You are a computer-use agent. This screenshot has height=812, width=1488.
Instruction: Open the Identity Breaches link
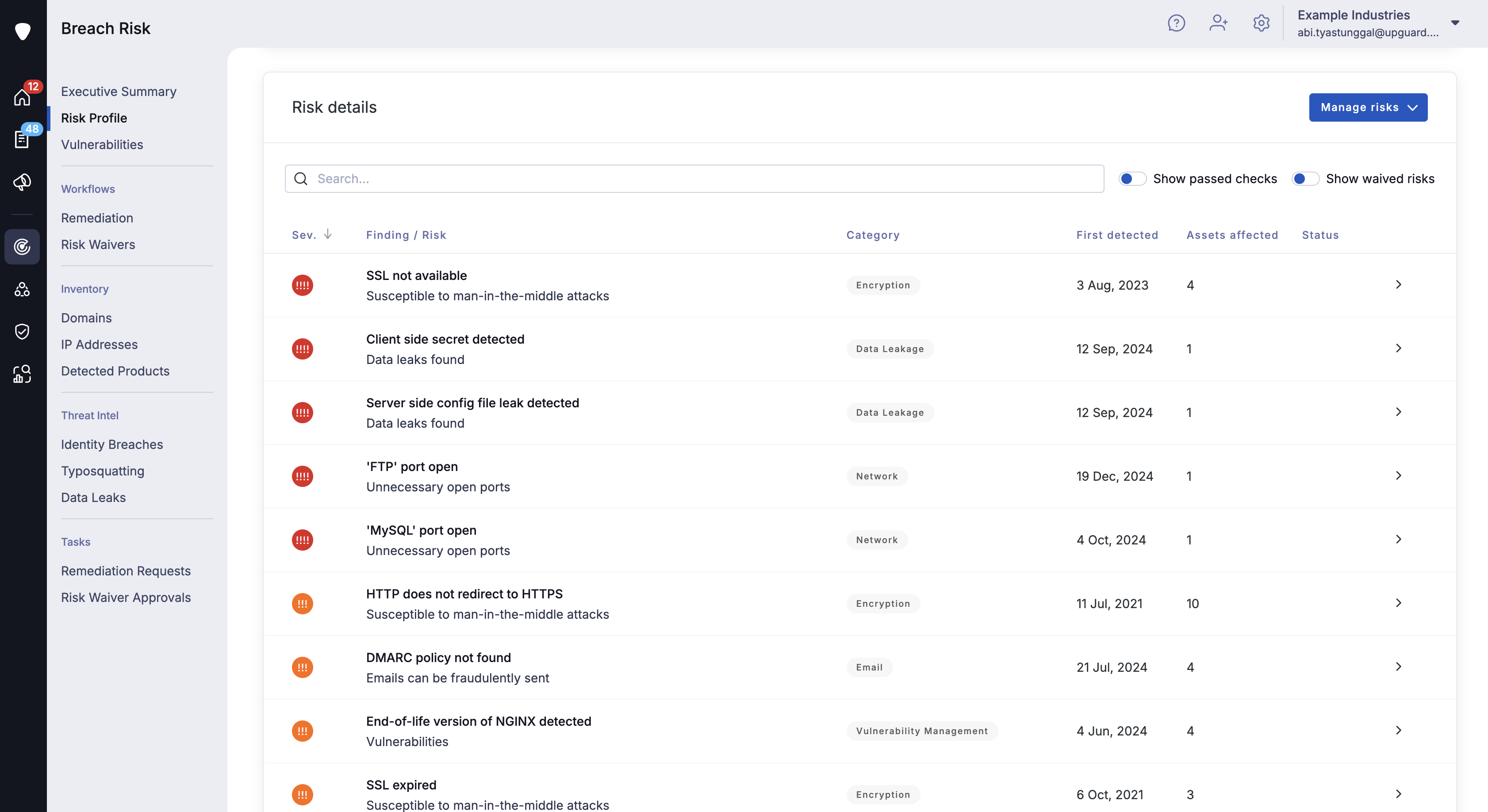(112, 444)
